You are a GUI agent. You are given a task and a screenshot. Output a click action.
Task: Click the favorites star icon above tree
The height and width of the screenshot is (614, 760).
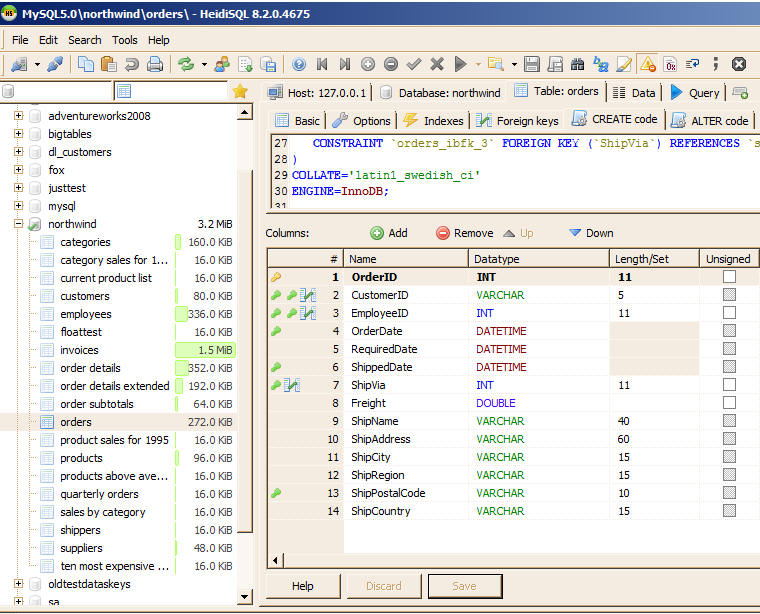tap(240, 91)
